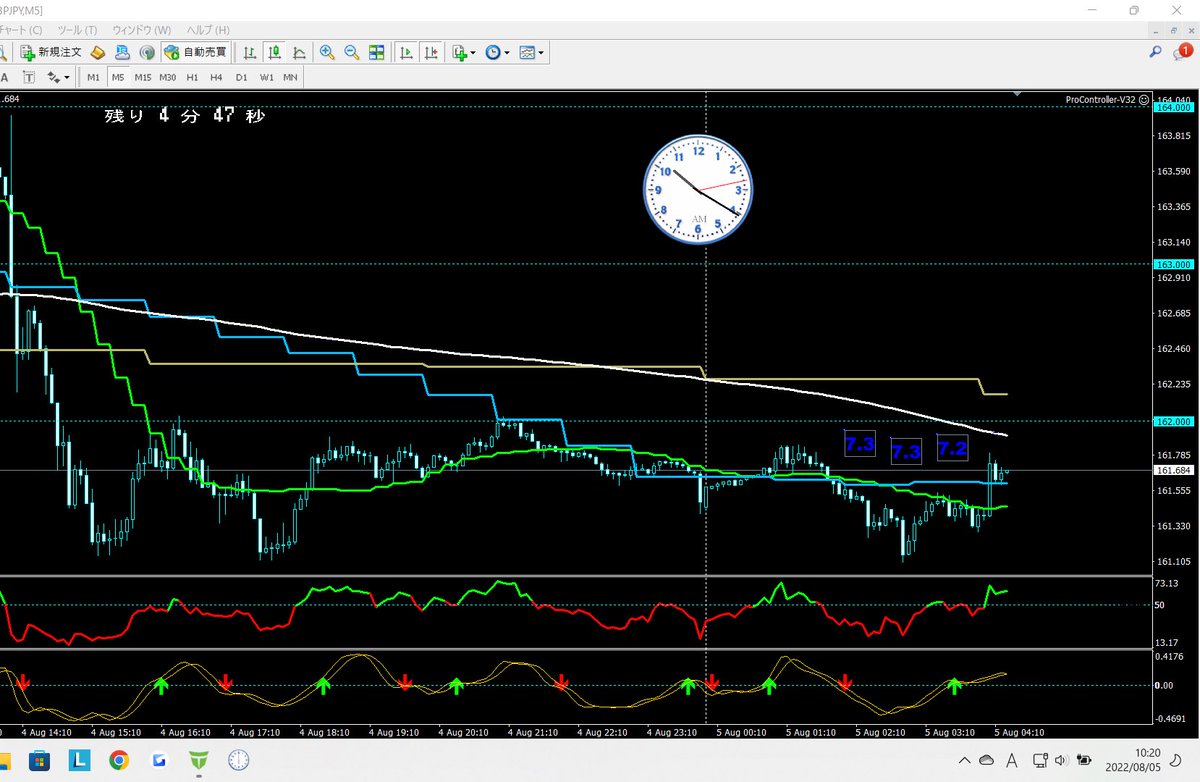The height and width of the screenshot is (782, 1200).
Task: Switch timeframe to M15
Action: pos(143,77)
